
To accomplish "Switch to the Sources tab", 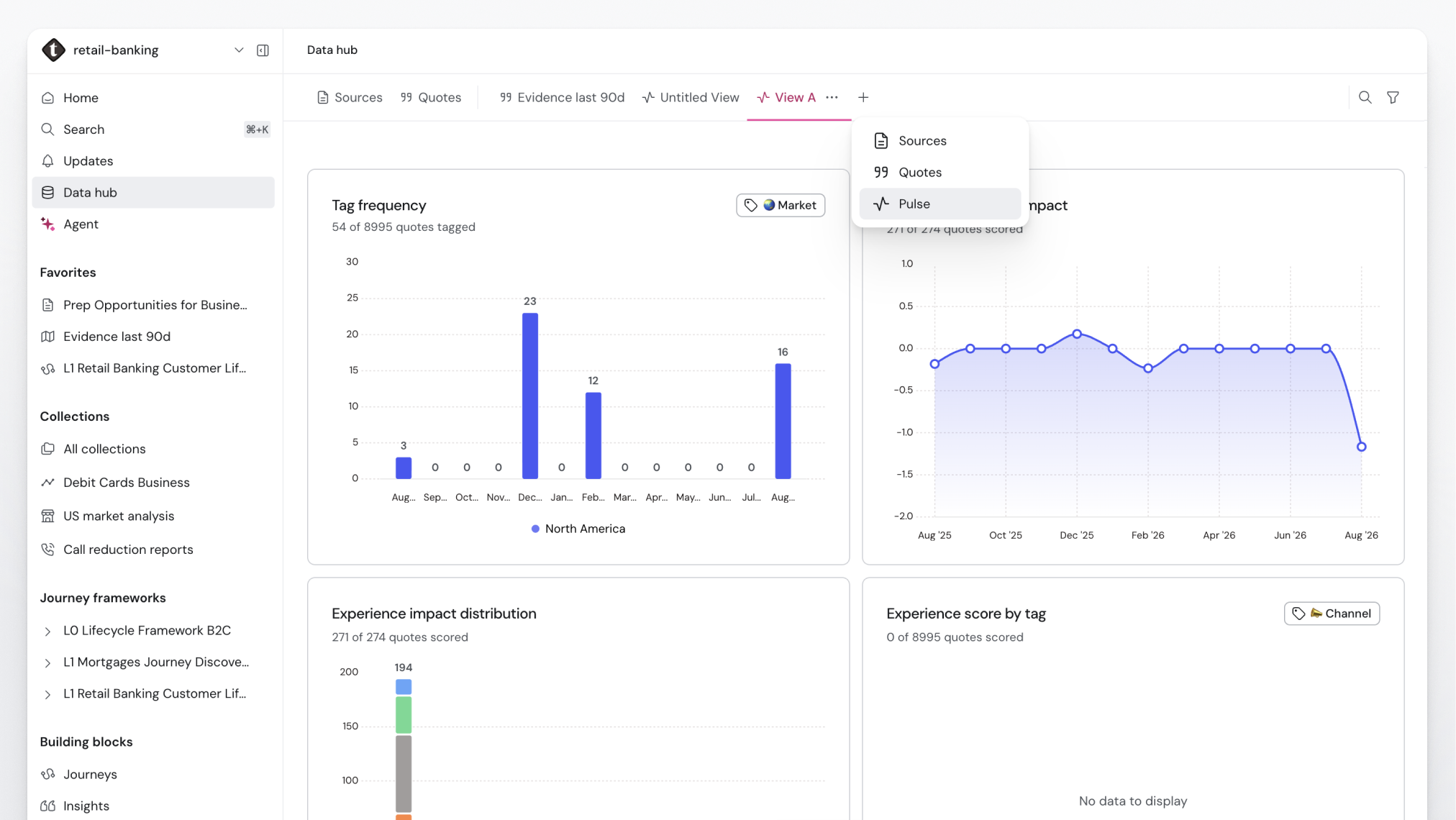I will point(350,98).
